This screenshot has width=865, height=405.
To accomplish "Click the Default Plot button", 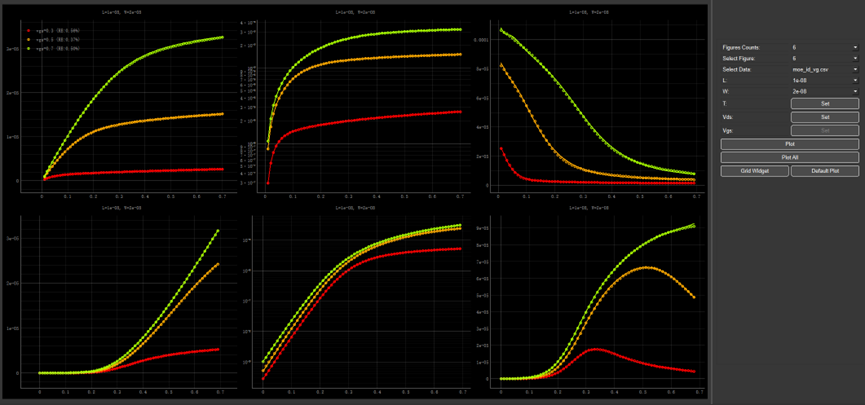I will click(824, 171).
